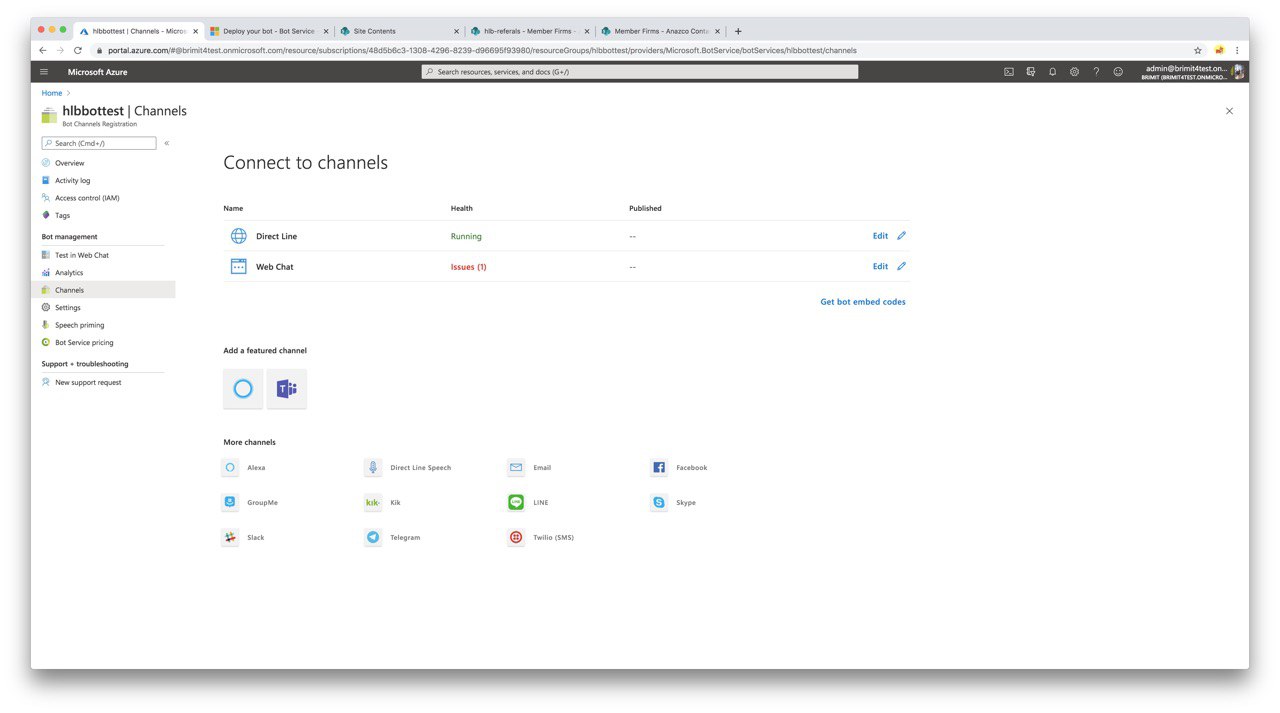1280x713 pixels.
Task: Click the Alexa channel icon
Action: click(230, 468)
